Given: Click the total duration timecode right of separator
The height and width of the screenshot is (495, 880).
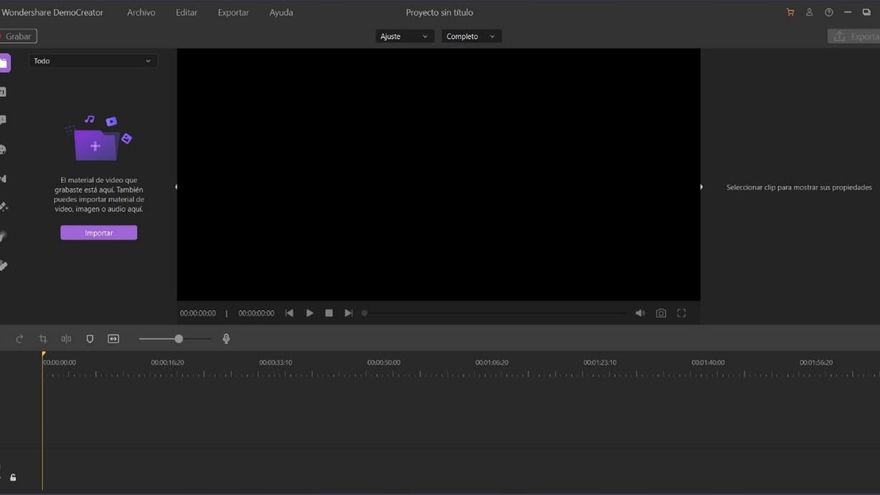Looking at the screenshot, I should [256, 313].
